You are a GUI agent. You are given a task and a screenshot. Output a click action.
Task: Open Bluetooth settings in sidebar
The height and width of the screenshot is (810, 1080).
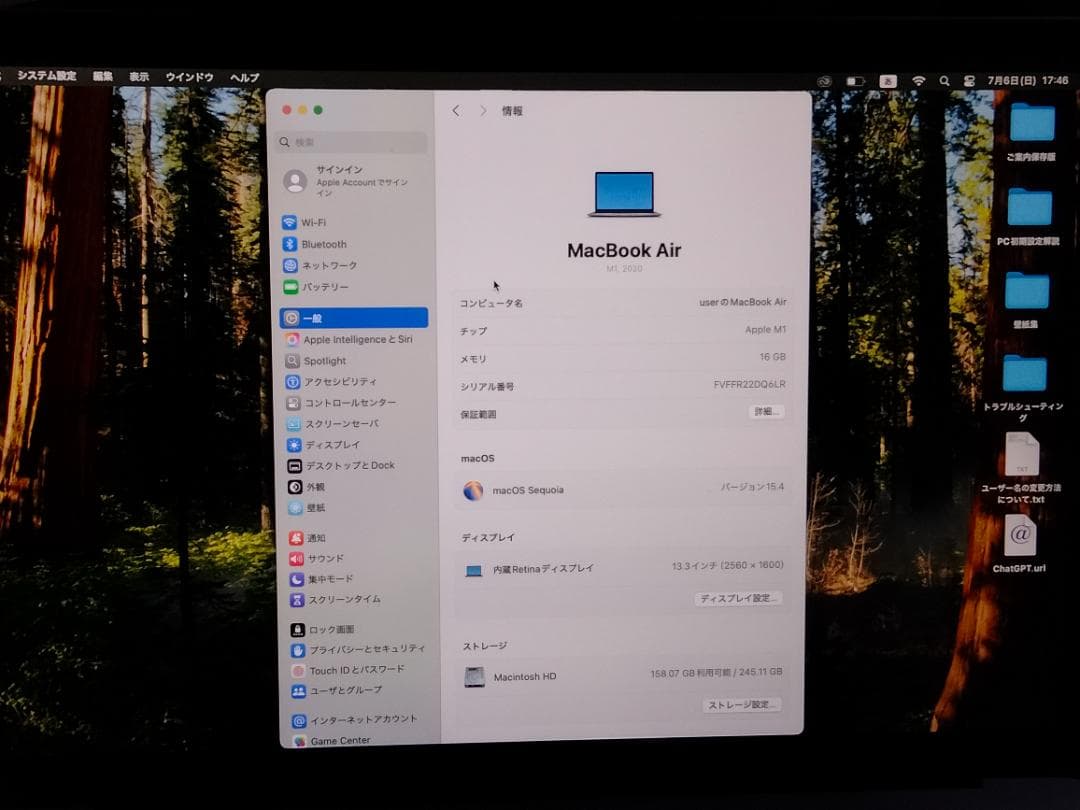314,244
